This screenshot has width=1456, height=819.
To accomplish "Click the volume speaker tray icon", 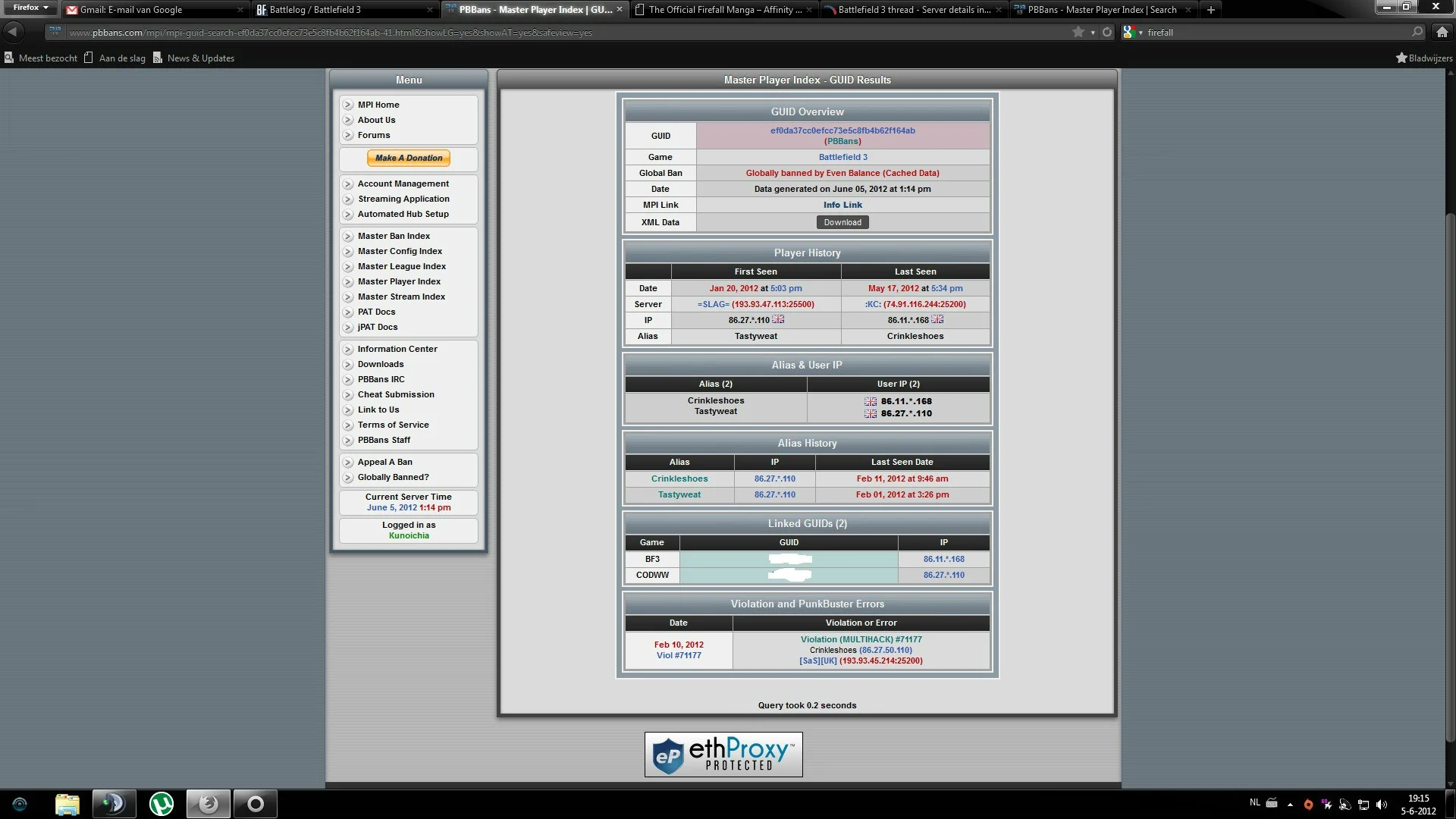I will click(x=1381, y=804).
